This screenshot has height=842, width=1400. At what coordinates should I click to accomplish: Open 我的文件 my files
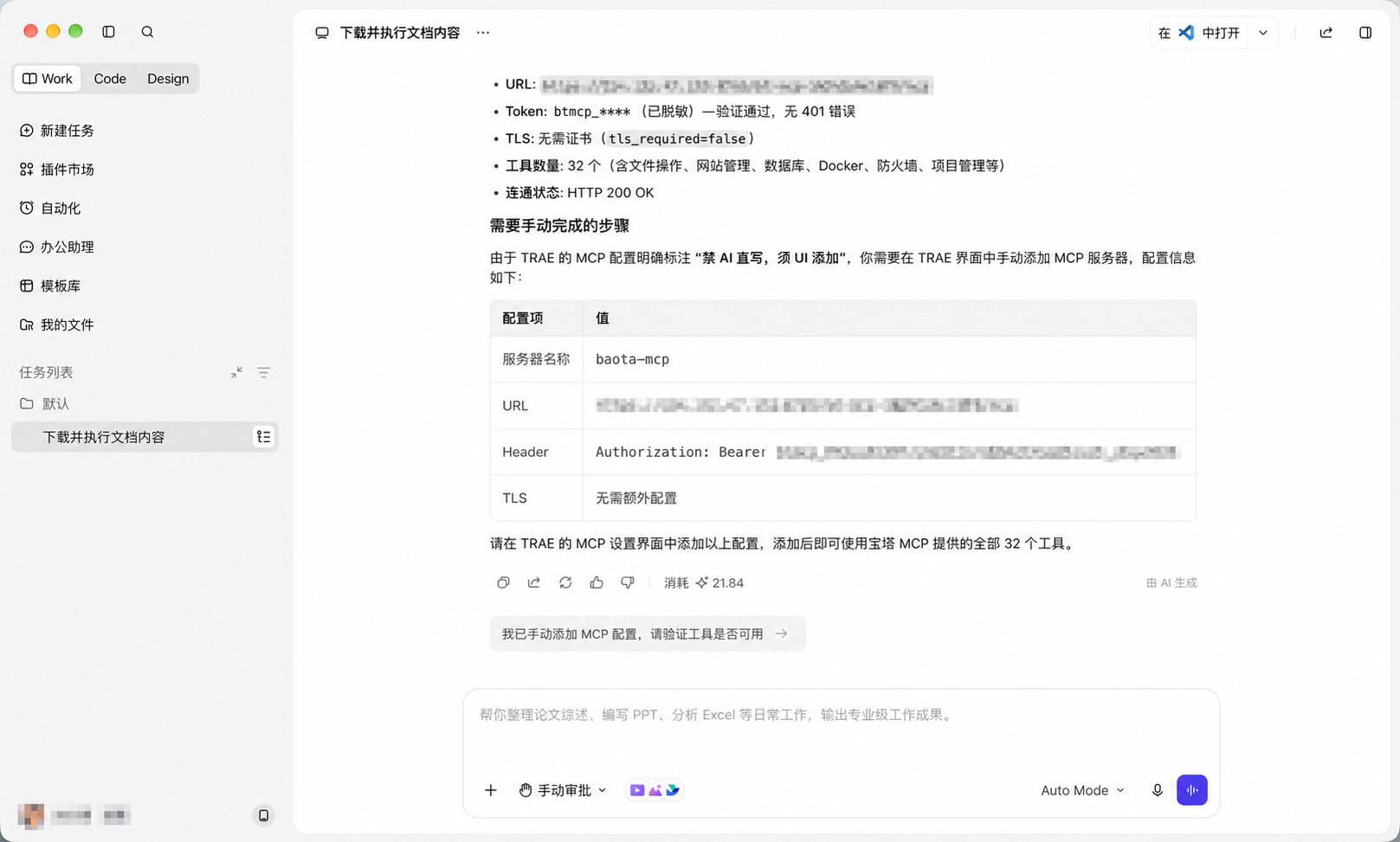click(x=57, y=325)
